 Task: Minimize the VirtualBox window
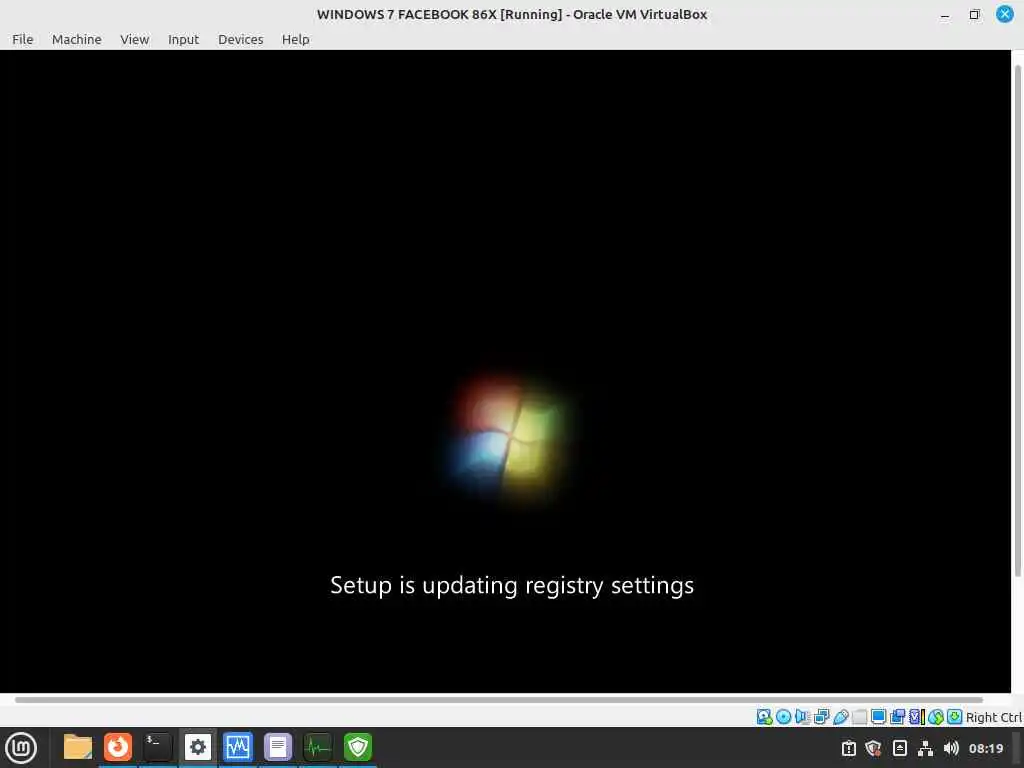pos(945,15)
